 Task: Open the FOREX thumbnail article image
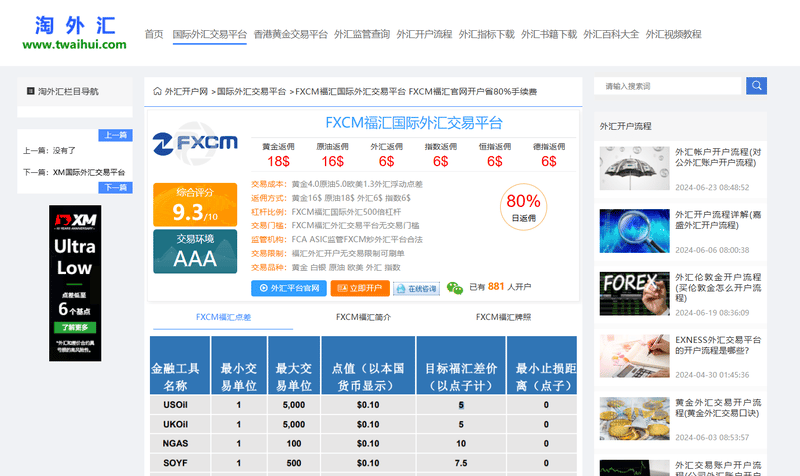634,293
